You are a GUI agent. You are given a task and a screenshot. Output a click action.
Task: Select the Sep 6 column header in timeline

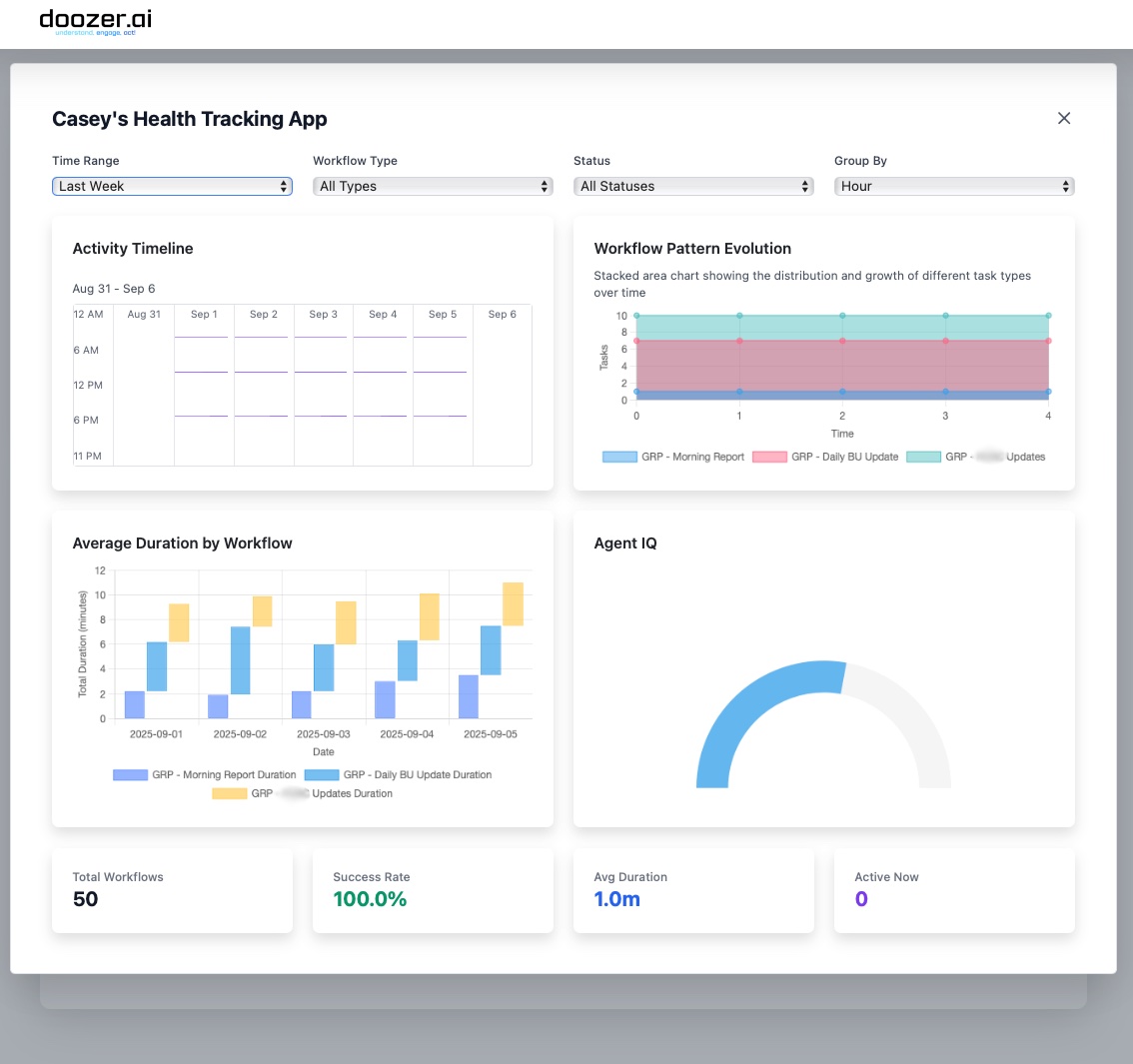click(x=503, y=315)
